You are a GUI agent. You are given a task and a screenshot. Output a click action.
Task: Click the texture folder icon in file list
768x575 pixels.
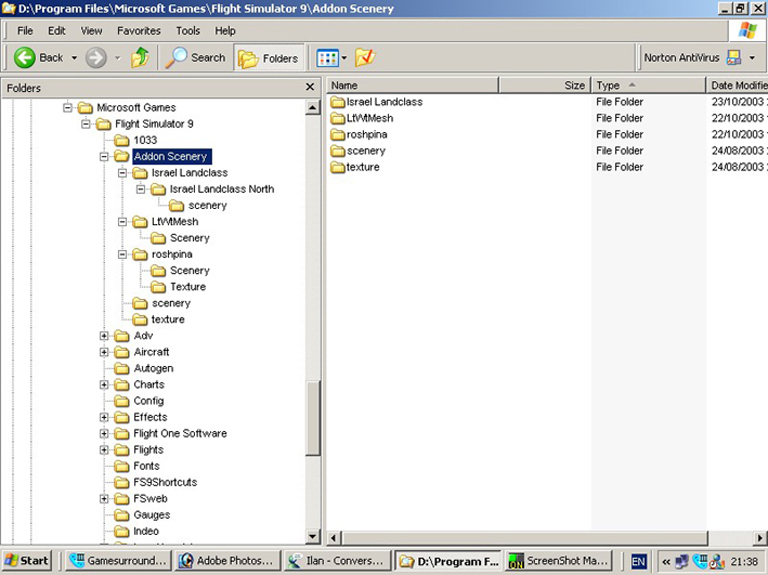point(337,167)
